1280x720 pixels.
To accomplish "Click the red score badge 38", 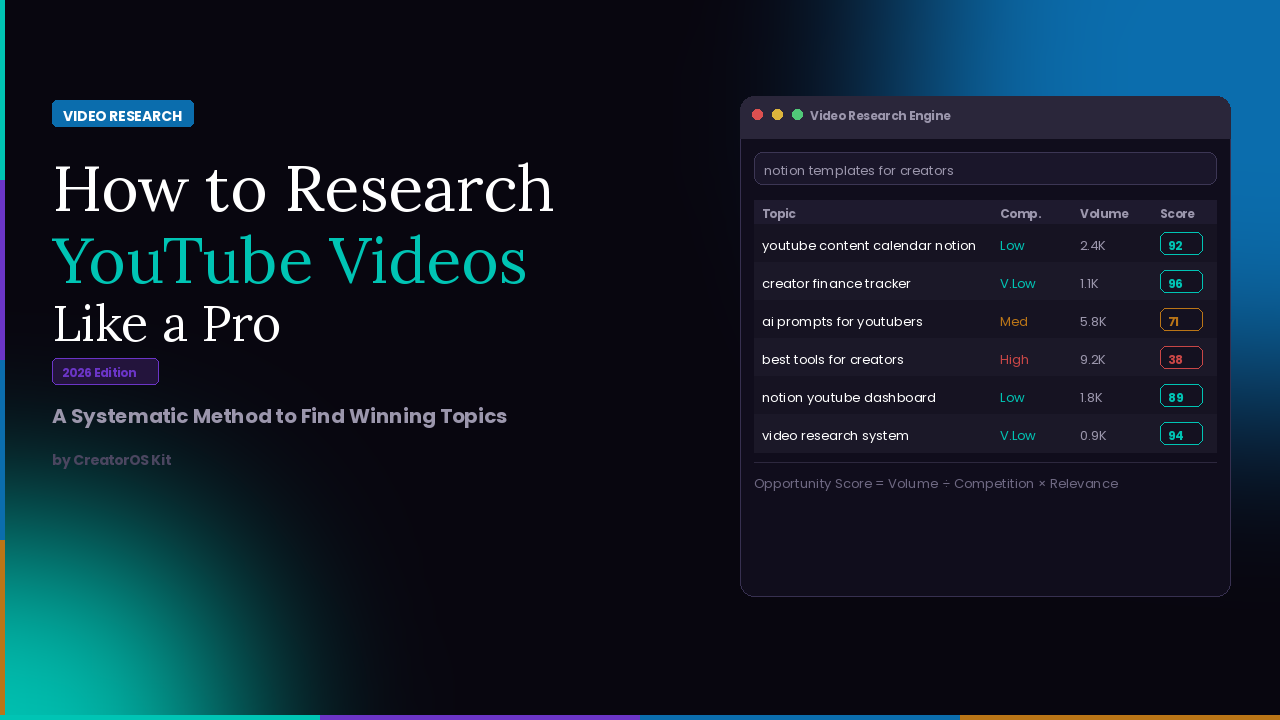I will pyautogui.click(x=1181, y=358).
